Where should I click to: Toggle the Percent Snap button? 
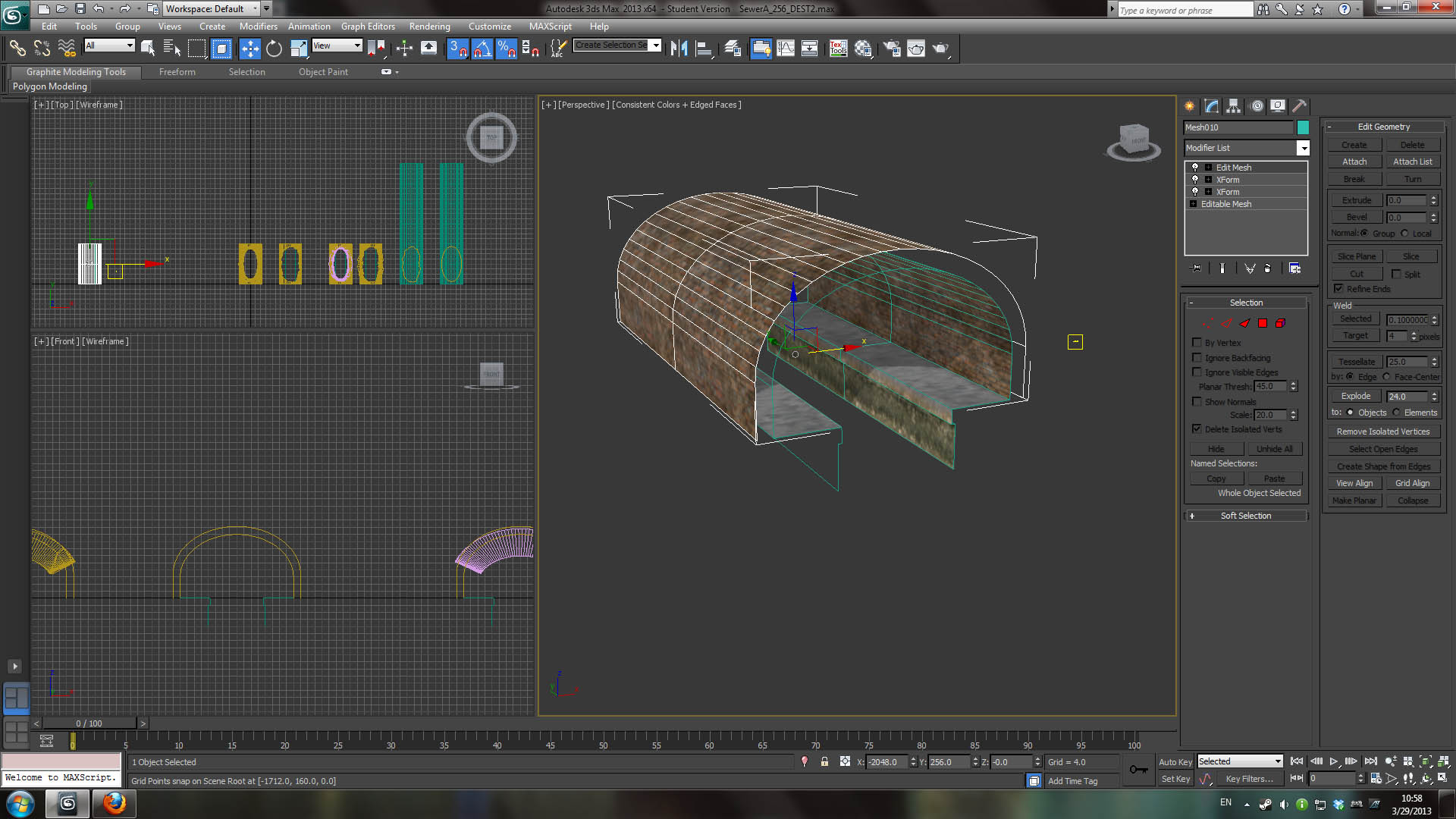click(506, 49)
